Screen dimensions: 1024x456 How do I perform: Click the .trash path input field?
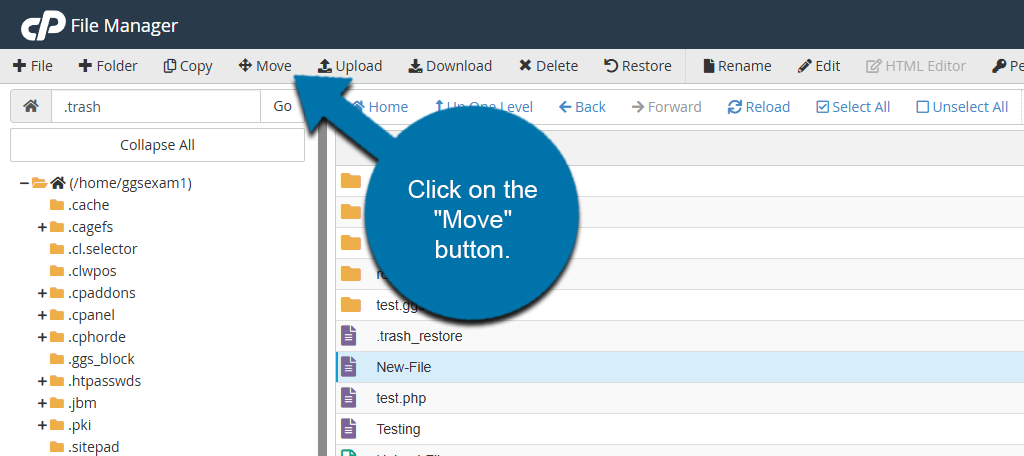[155, 106]
